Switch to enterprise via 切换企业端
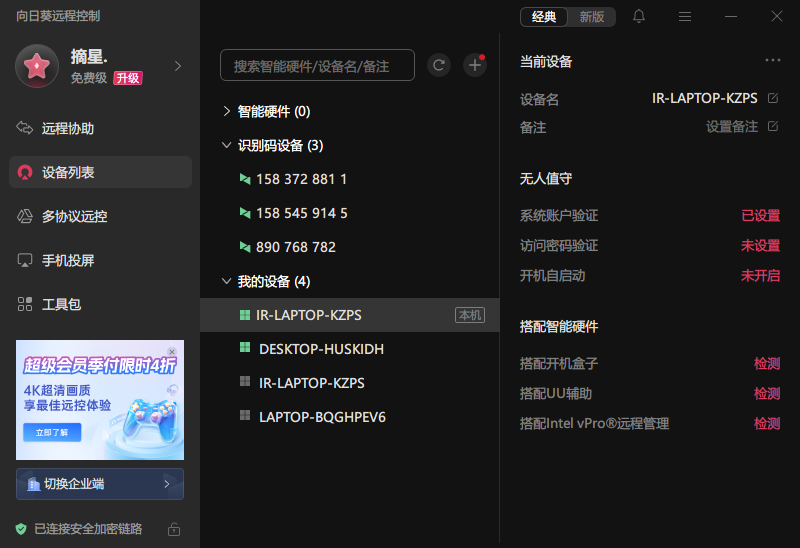Viewport: 800px width, 548px height. (100, 484)
